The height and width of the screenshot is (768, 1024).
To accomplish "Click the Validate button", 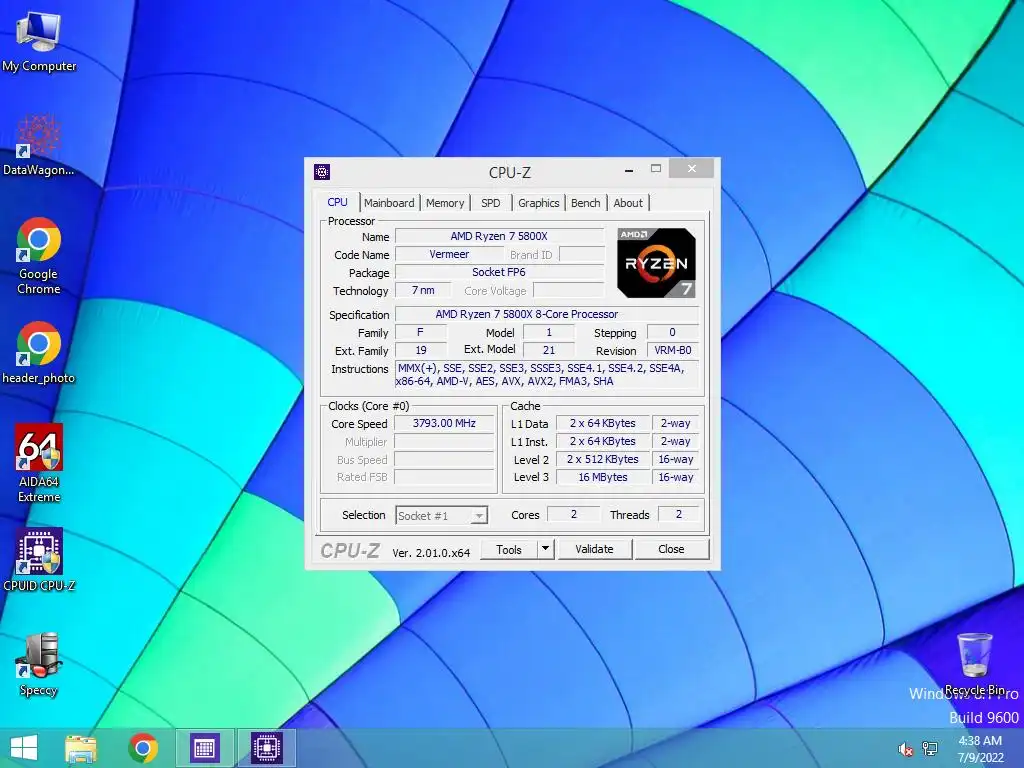I will [x=594, y=549].
